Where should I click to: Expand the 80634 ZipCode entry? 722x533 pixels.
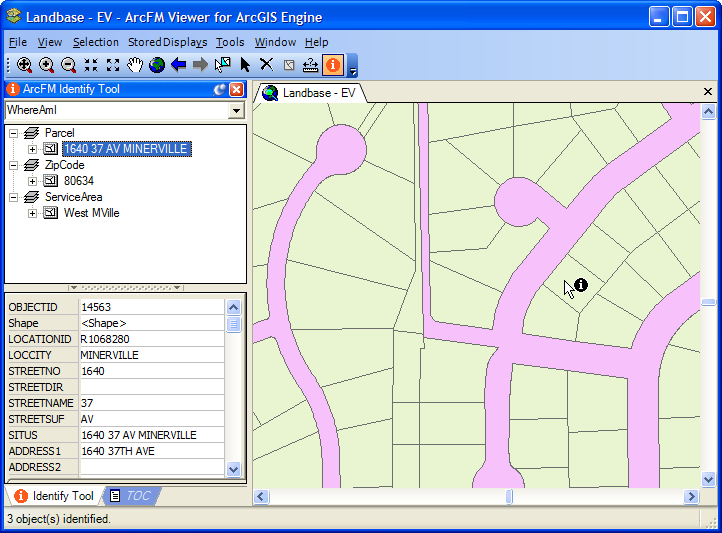click(x=32, y=181)
